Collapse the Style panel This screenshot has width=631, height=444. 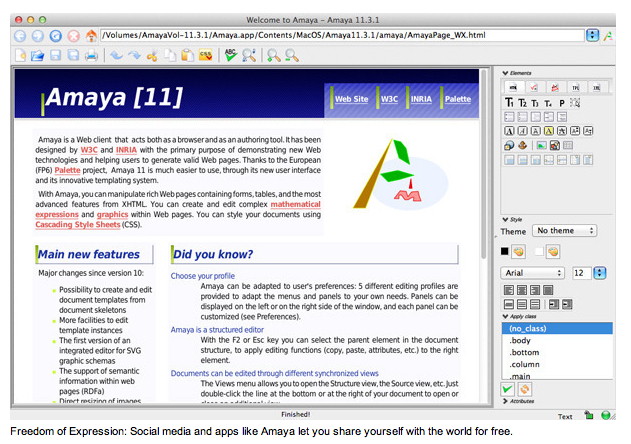point(505,219)
